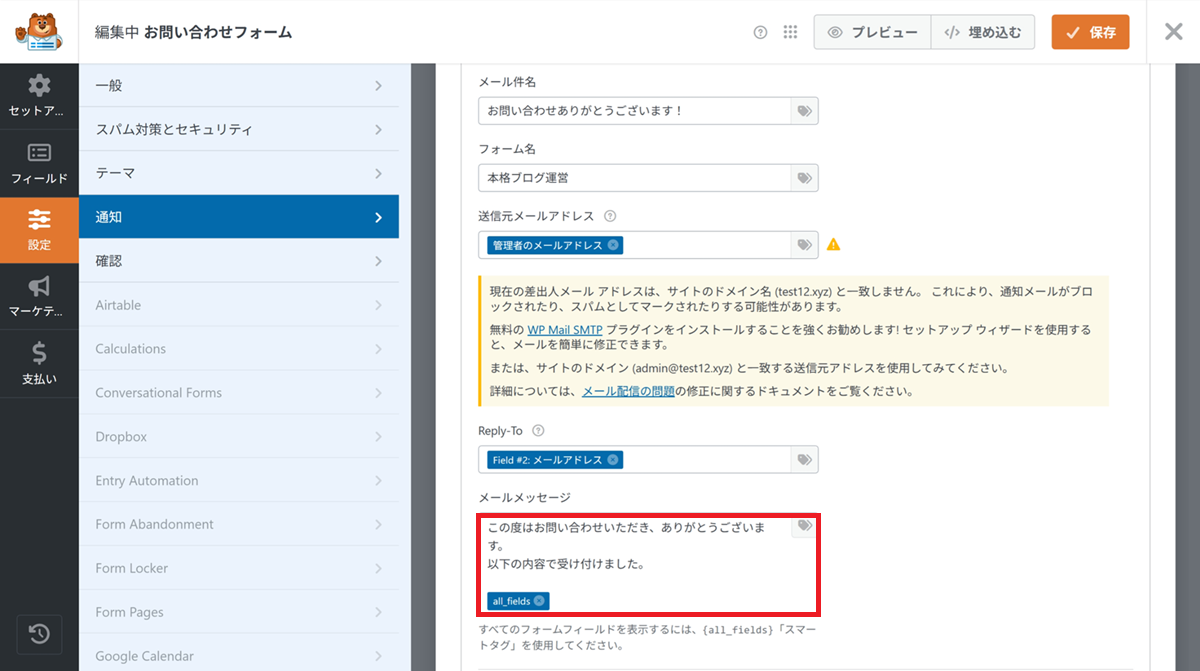The width and height of the screenshot is (1200, 671).
Task: Click smart tag icon in メール件名 field
Action: pyautogui.click(x=804, y=111)
